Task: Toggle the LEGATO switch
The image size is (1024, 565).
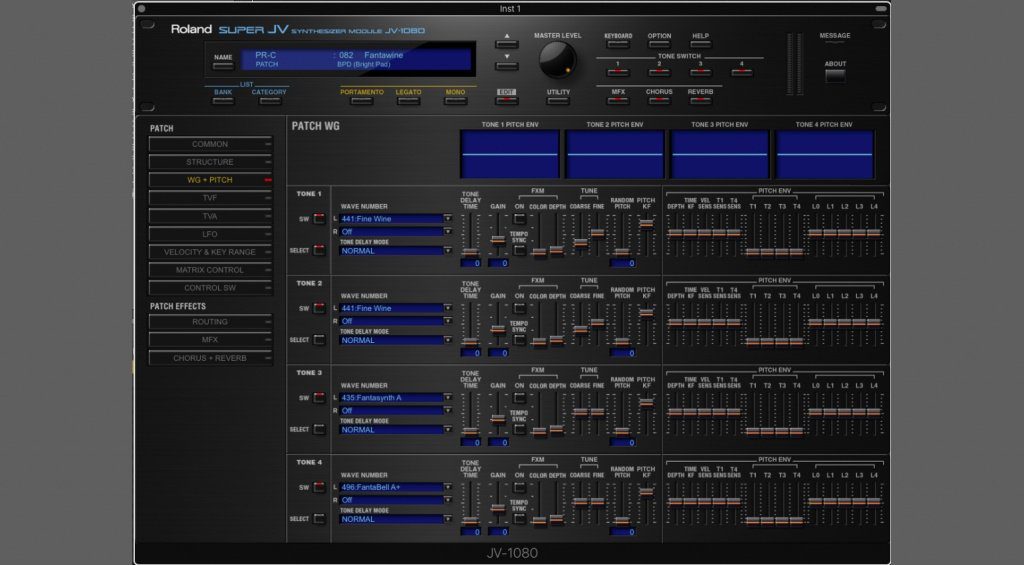Action: (x=408, y=101)
